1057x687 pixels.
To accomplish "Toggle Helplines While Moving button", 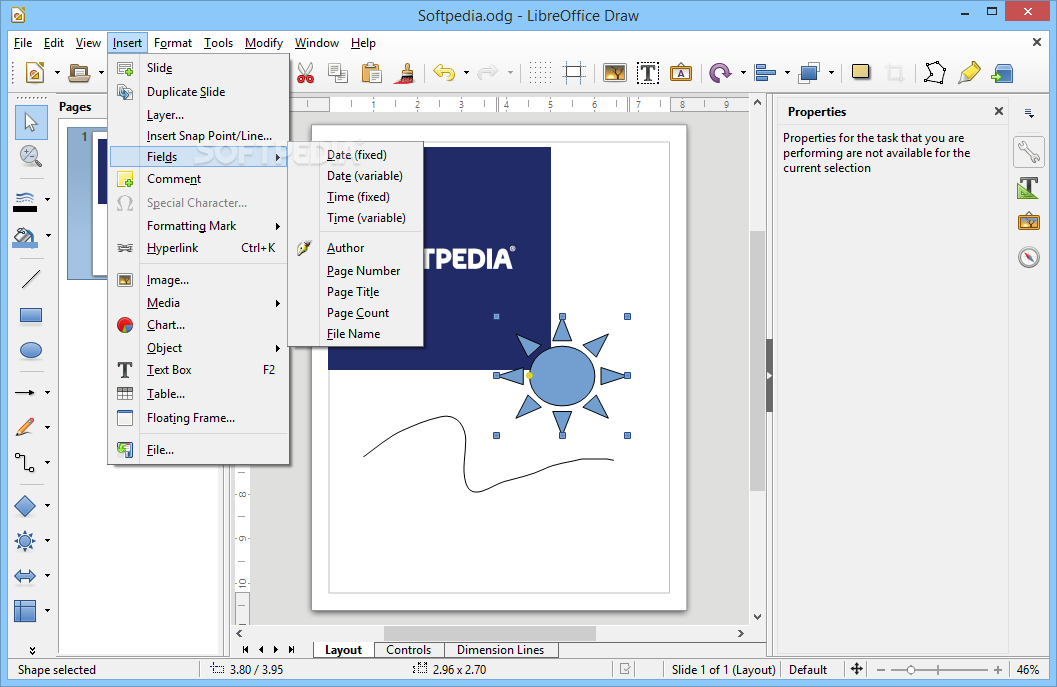I will point(574,73).
